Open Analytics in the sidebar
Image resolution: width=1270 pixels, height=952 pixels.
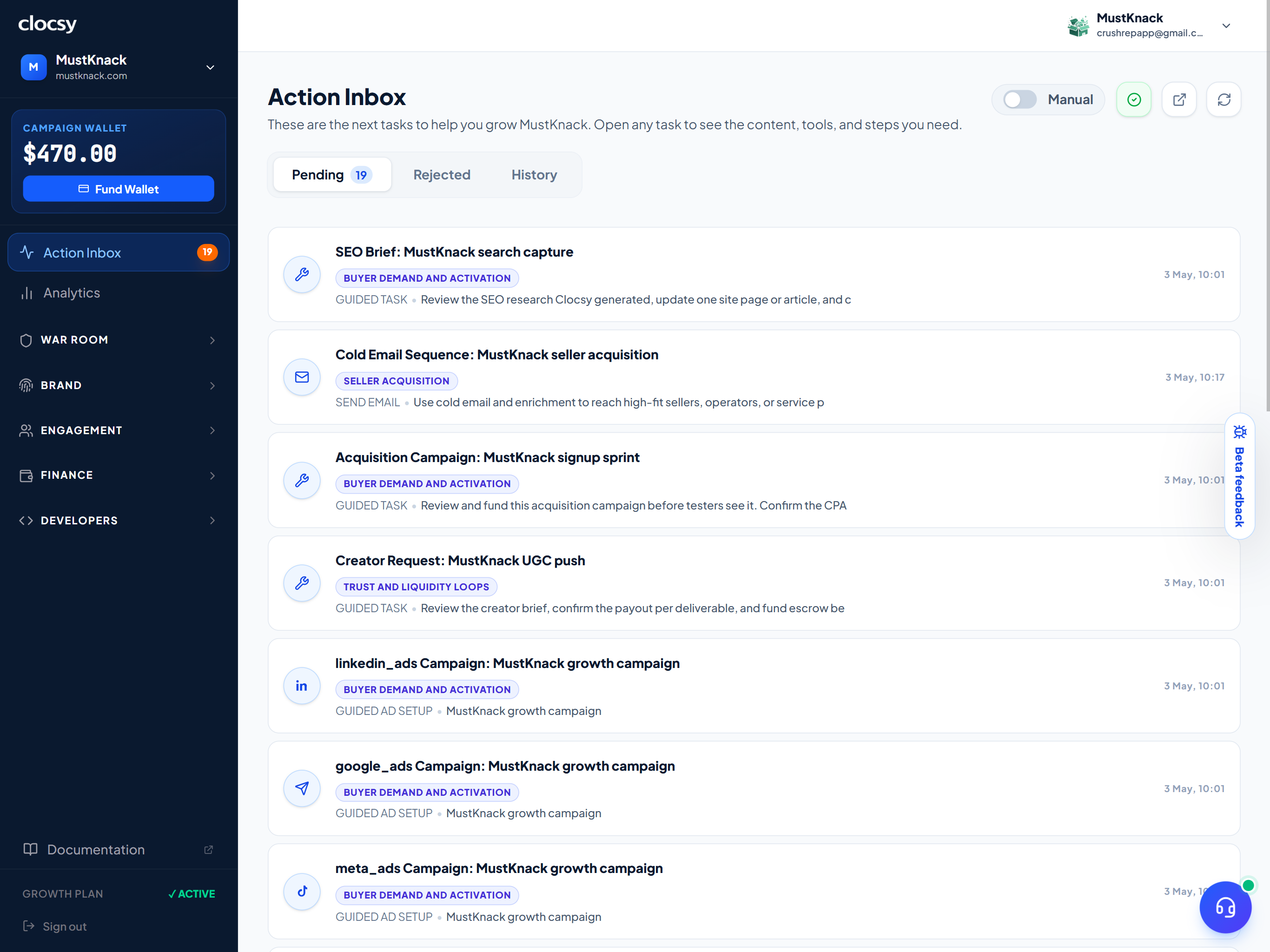[118, 293]
